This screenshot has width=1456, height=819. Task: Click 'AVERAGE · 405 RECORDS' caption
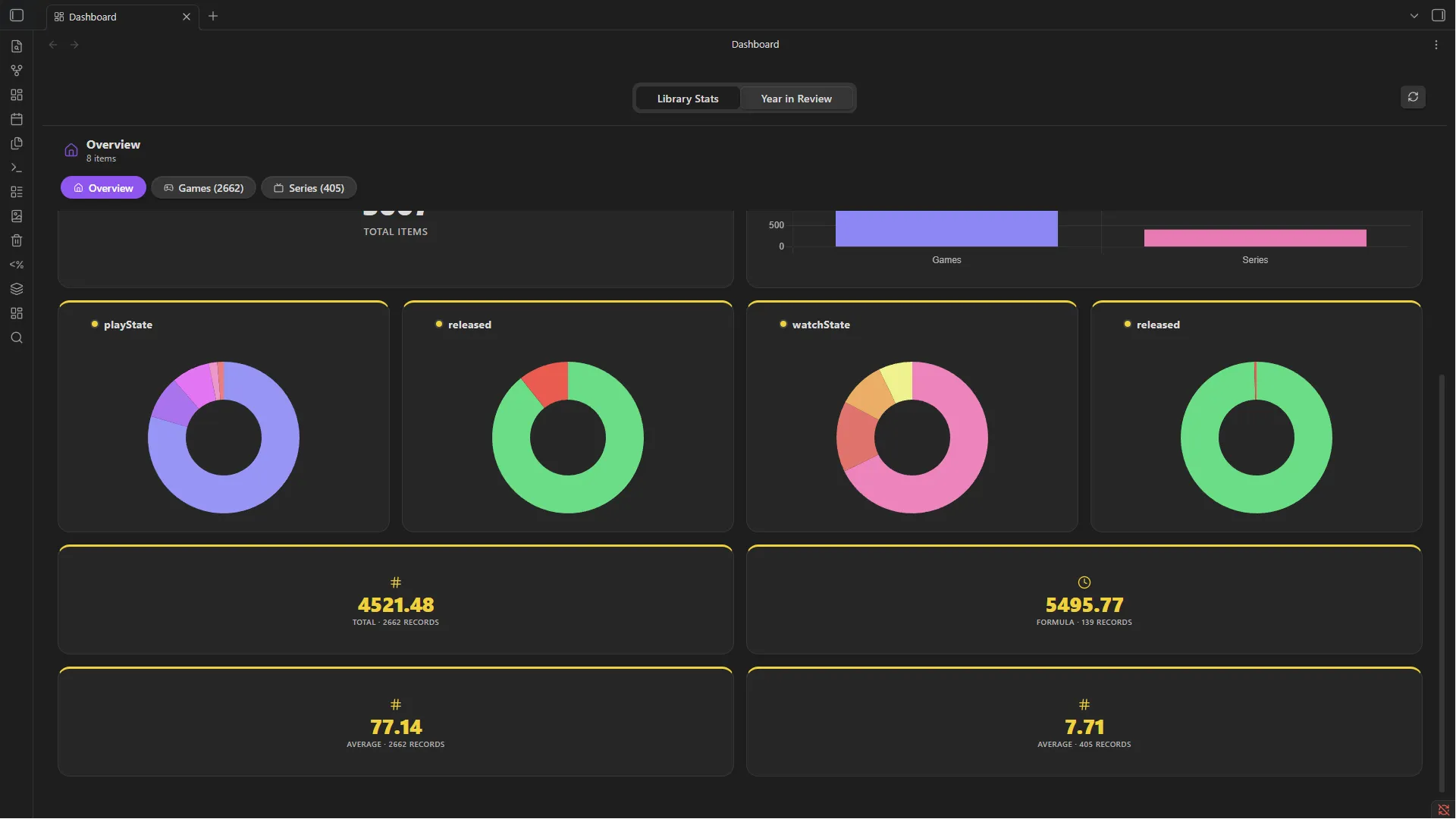(x=1084, y=745)
